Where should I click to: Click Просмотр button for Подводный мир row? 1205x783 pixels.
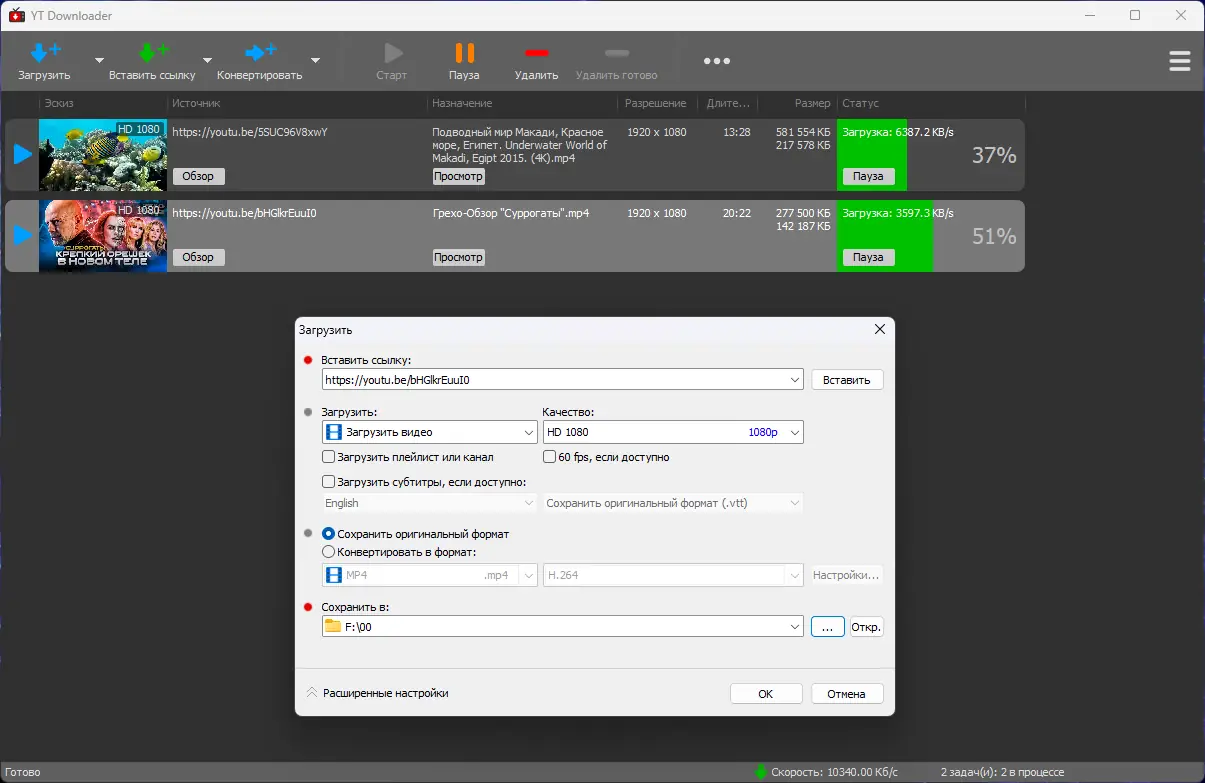tap(459, 176)
